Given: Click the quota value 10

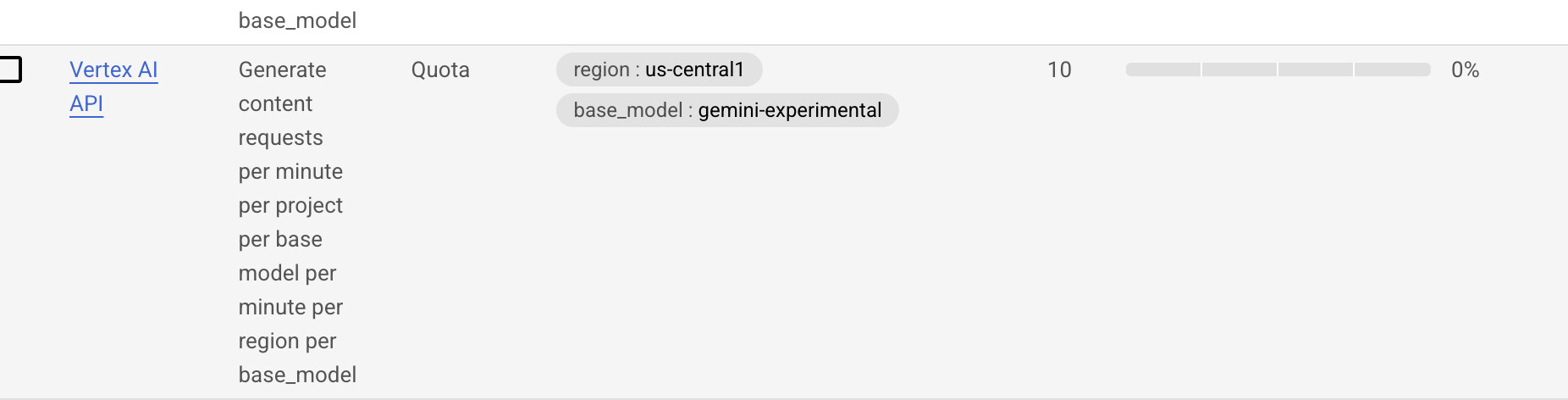Looking at the screenshot, I should click(1059, 69).
